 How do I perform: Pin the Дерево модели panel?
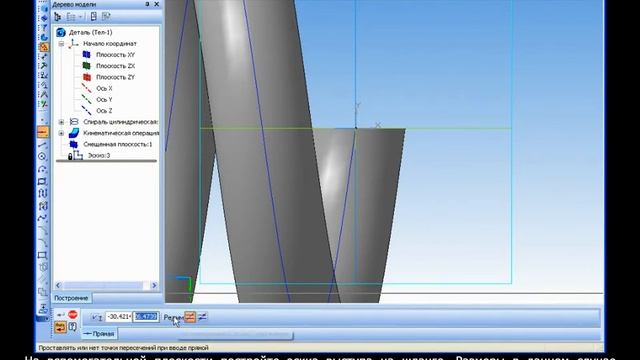[147, 4]
